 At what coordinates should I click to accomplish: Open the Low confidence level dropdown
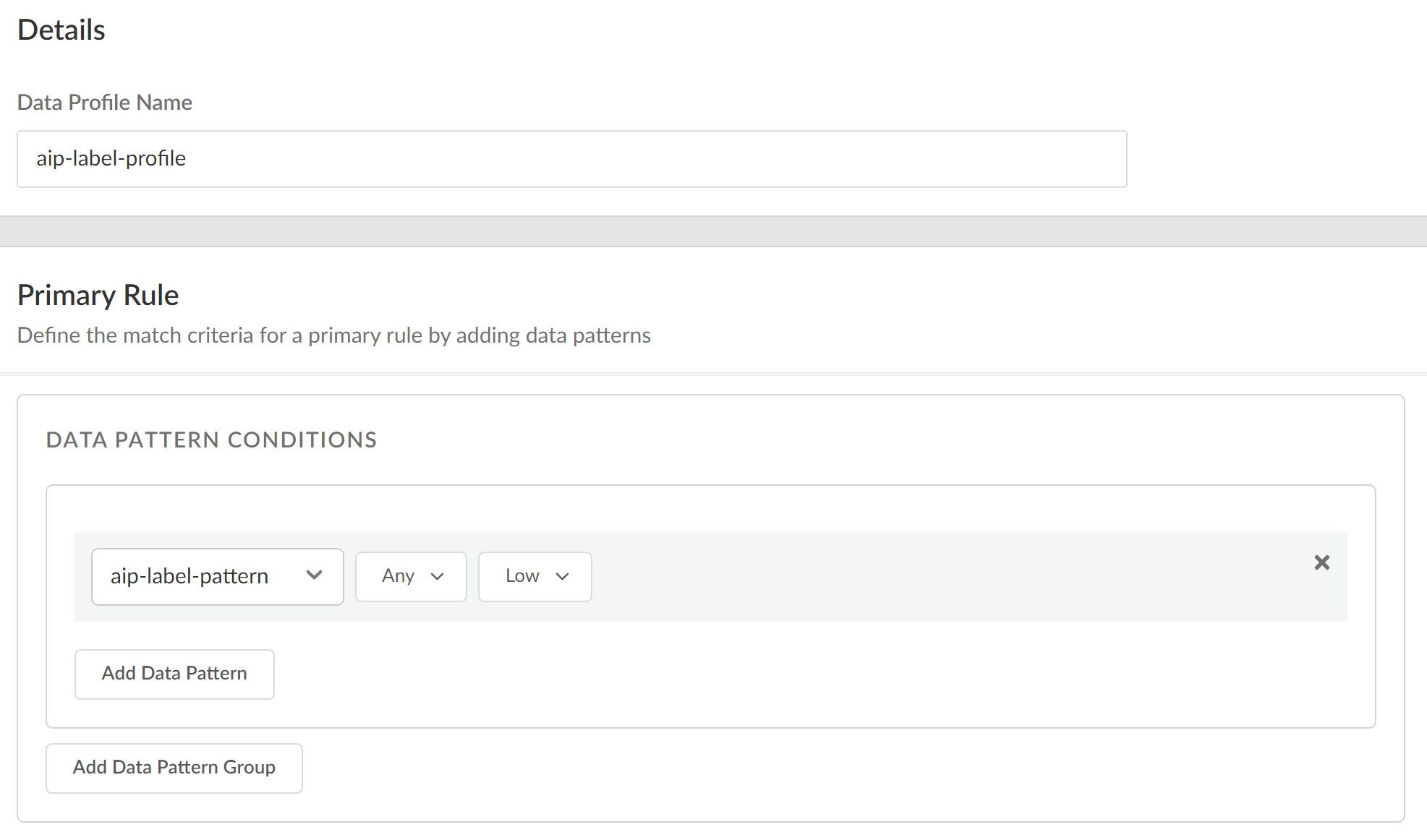click(534, 576)
